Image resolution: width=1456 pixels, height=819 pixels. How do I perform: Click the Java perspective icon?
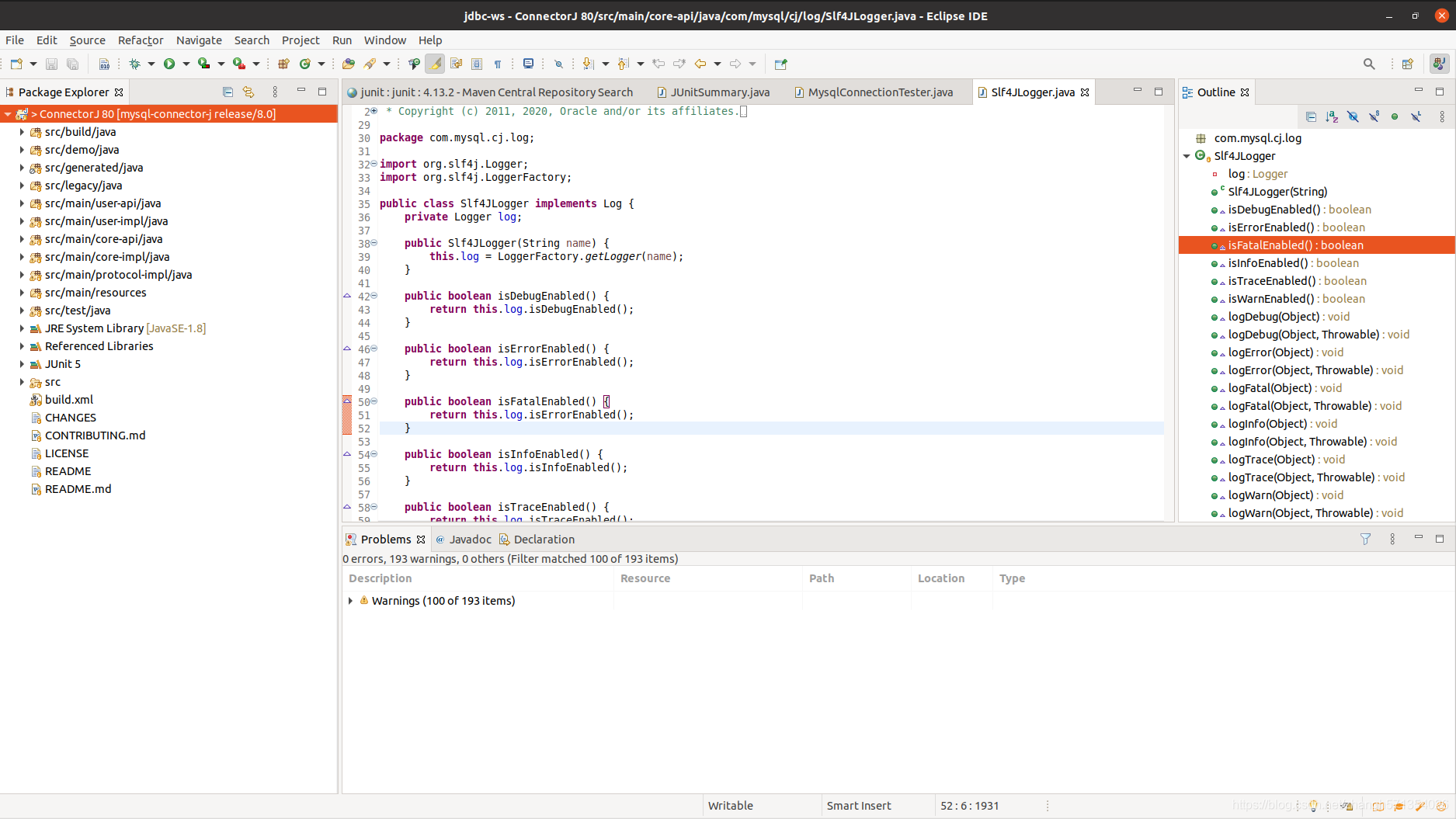click(x=1439, y=64)
